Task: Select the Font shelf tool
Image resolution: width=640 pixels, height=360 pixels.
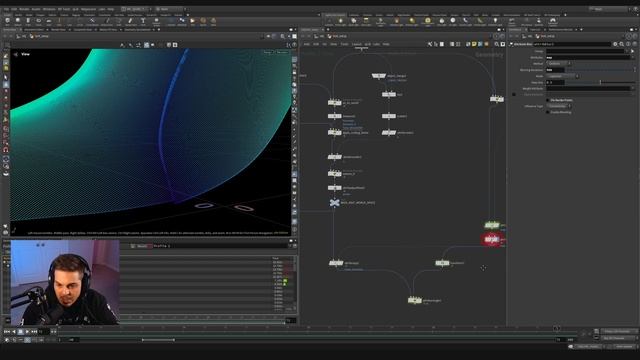Action: coord(143,21)
